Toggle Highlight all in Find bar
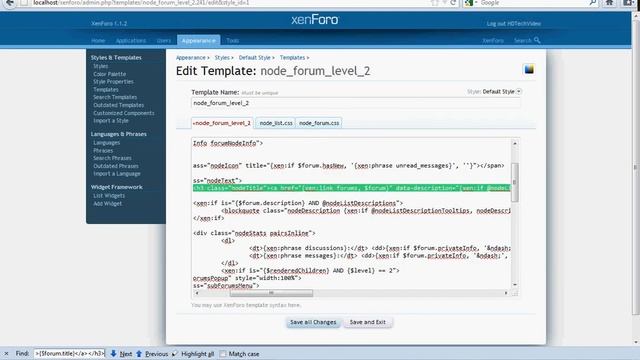Screen dimensions: 640x360 click(193, 354)
